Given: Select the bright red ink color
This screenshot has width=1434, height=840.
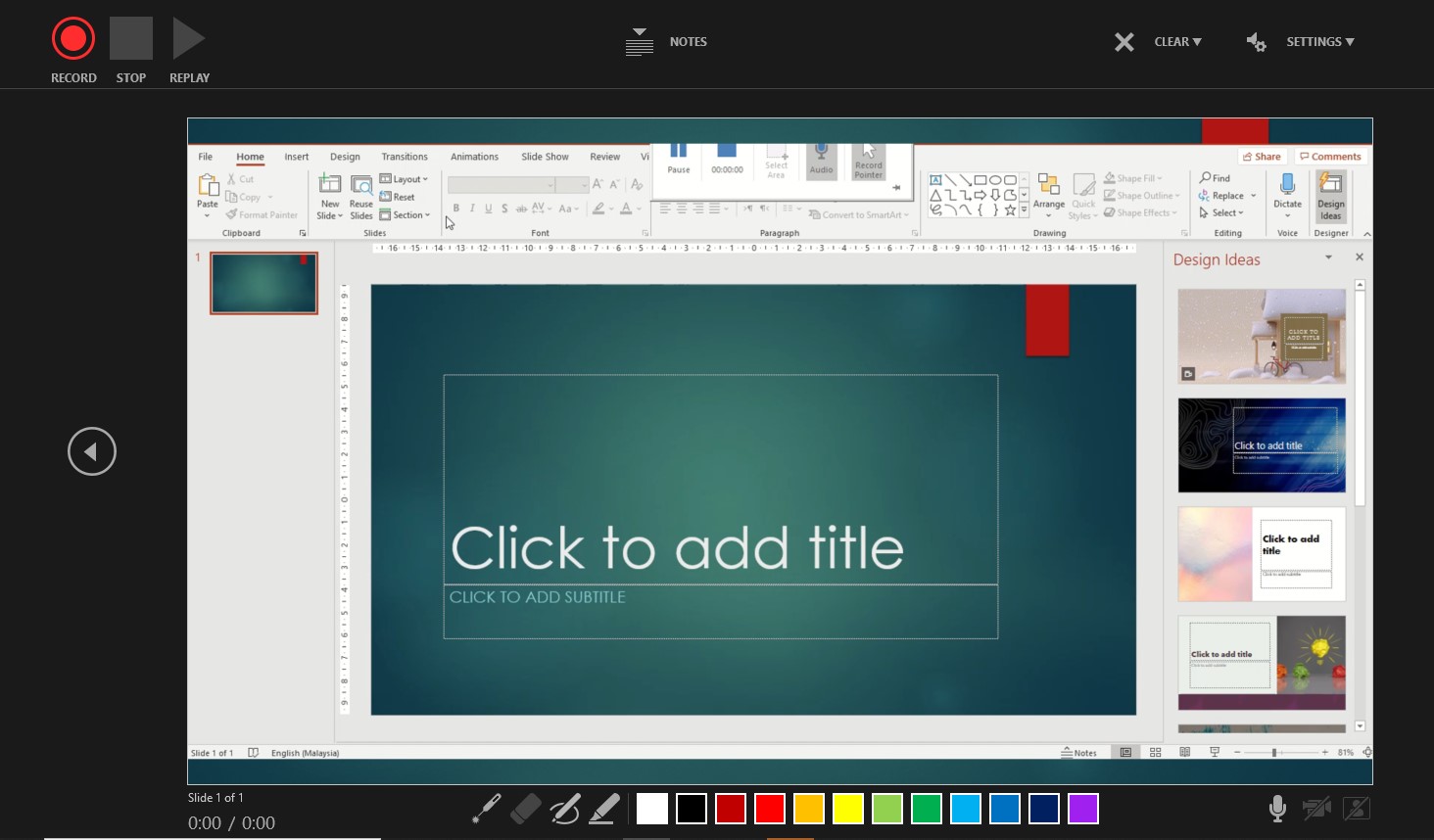Looking at the screenshot, I should (770, 809).
